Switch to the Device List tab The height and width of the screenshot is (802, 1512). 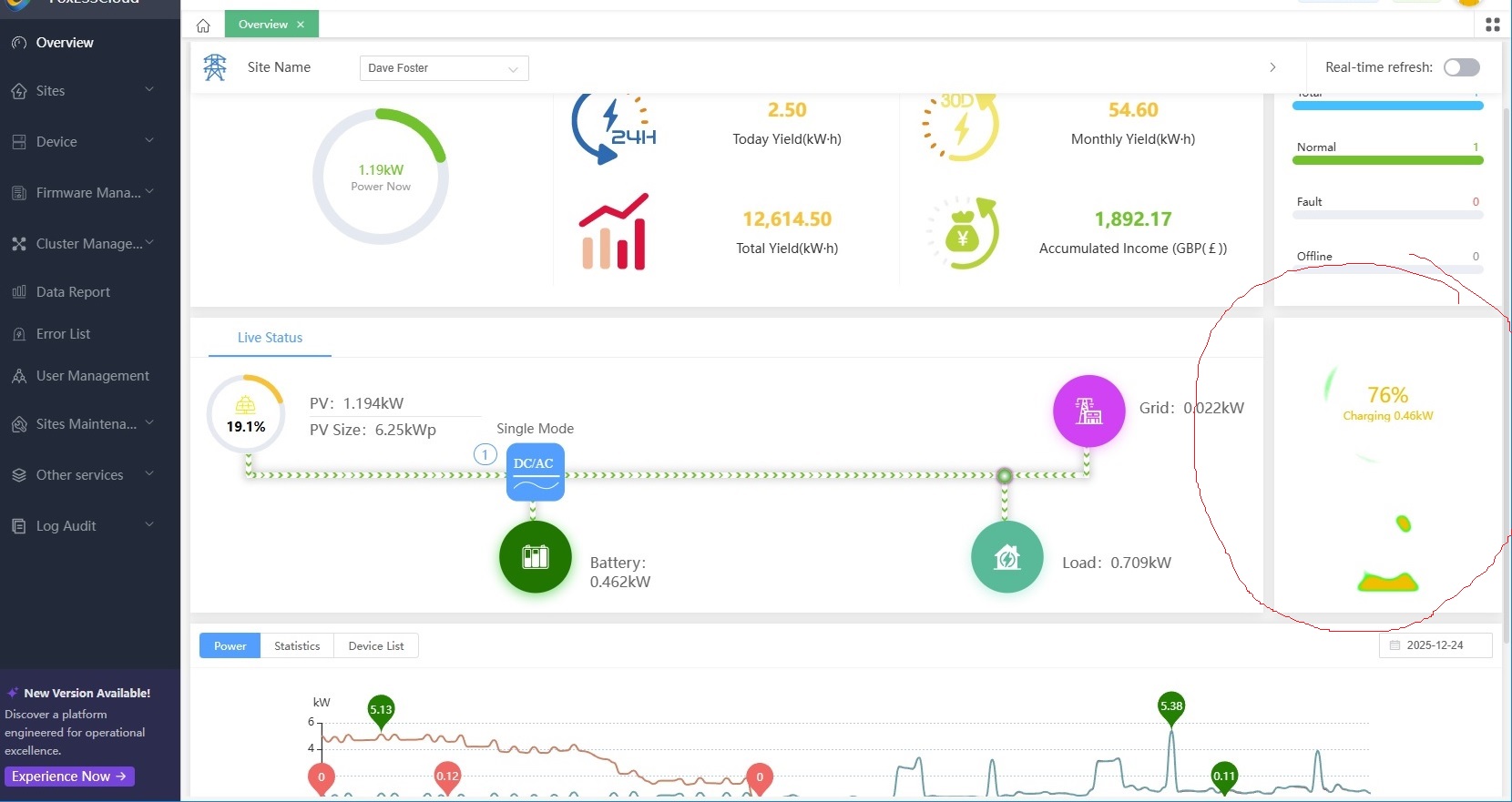[x=375, y=646]
